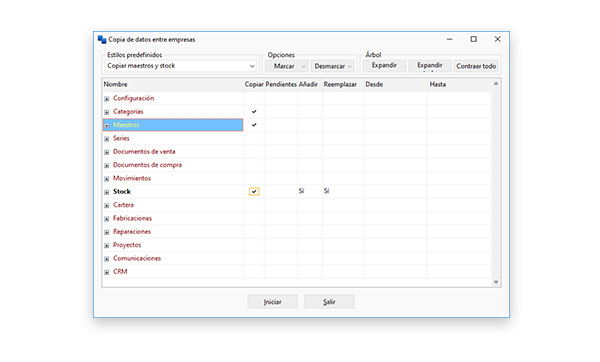Click the Copiar column header
Image resolution: width=600 pixels, height=362 pixels.
coord(254,84)
